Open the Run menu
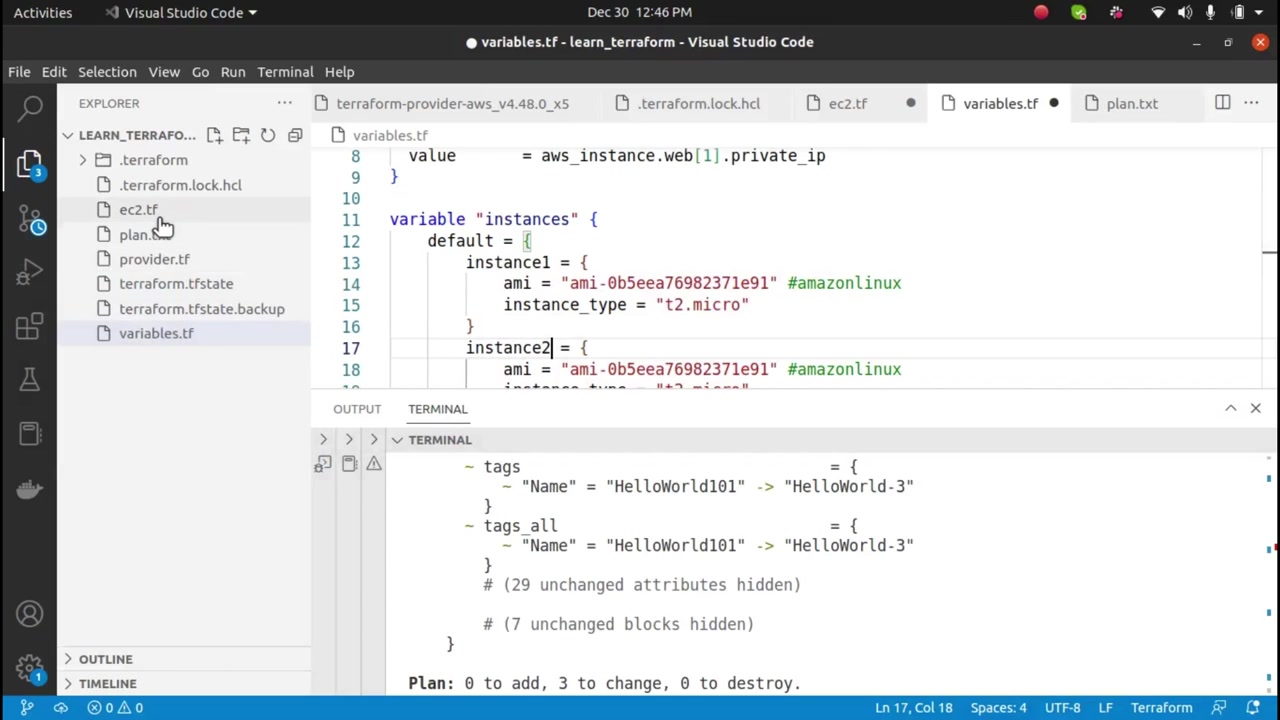 click(233, 72)
